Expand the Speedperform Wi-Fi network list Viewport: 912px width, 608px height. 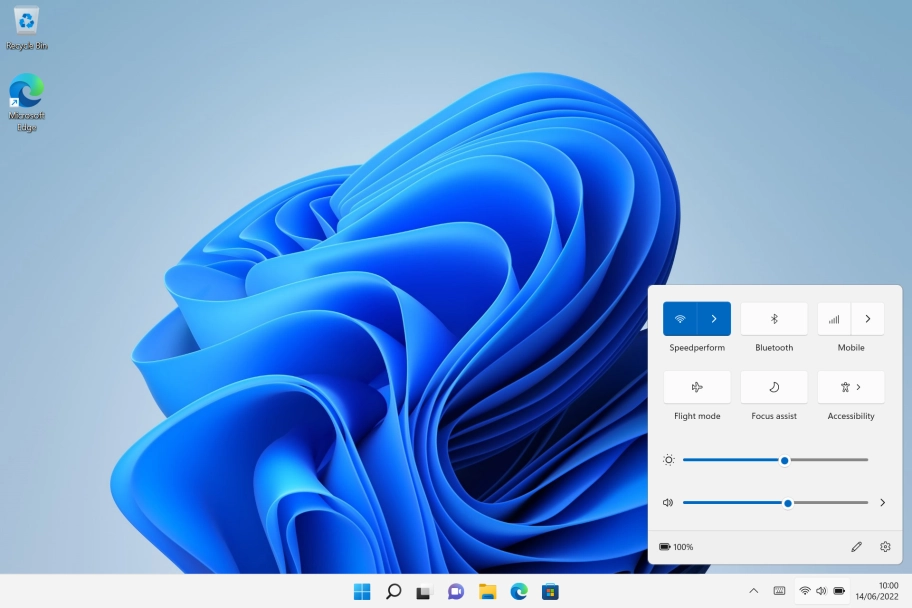(713, 318)
